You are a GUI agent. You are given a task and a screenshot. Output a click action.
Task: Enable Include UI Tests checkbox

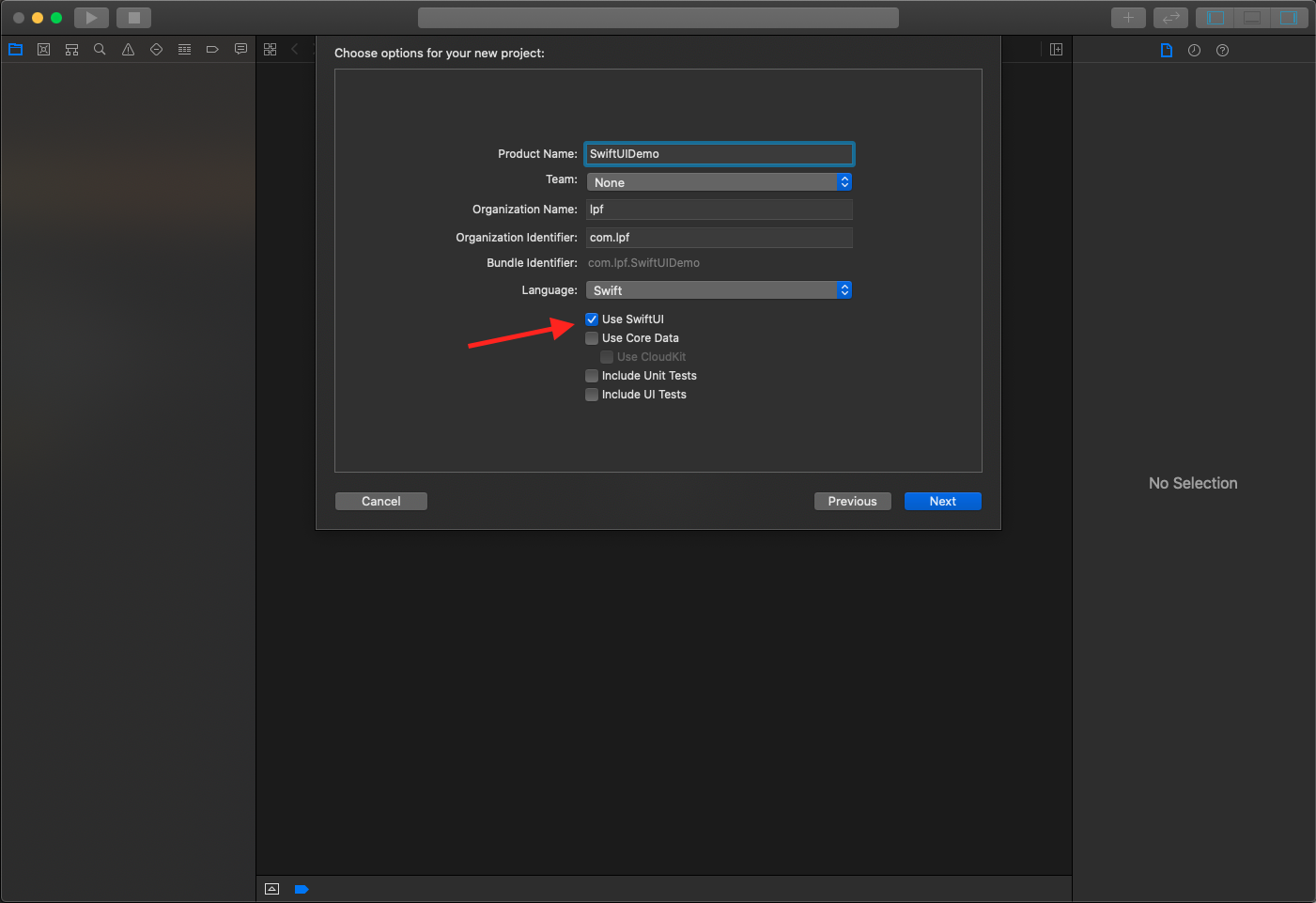592,395
